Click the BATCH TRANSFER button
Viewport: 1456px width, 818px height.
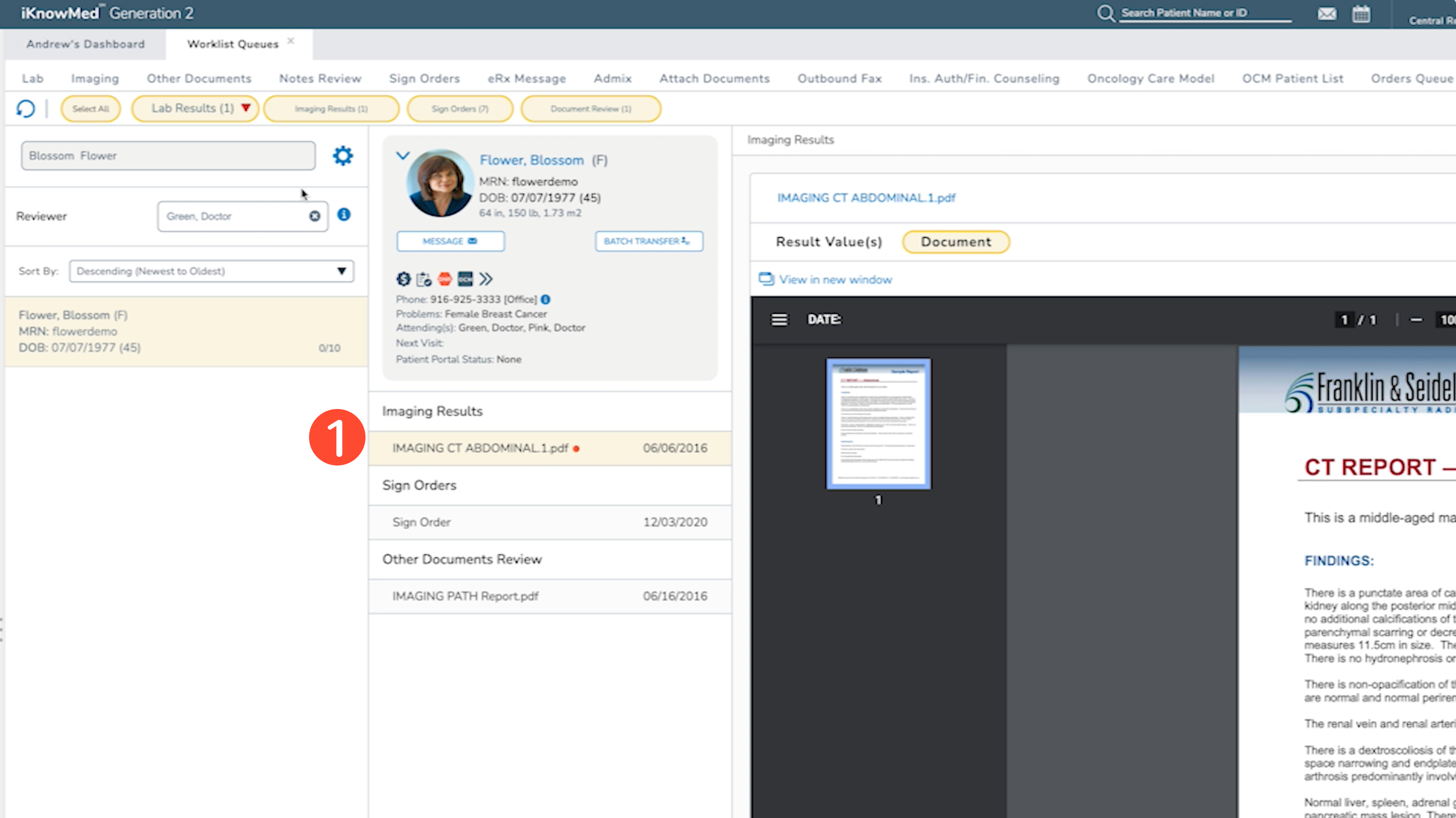pyautogui.click(x=648, y=241)
